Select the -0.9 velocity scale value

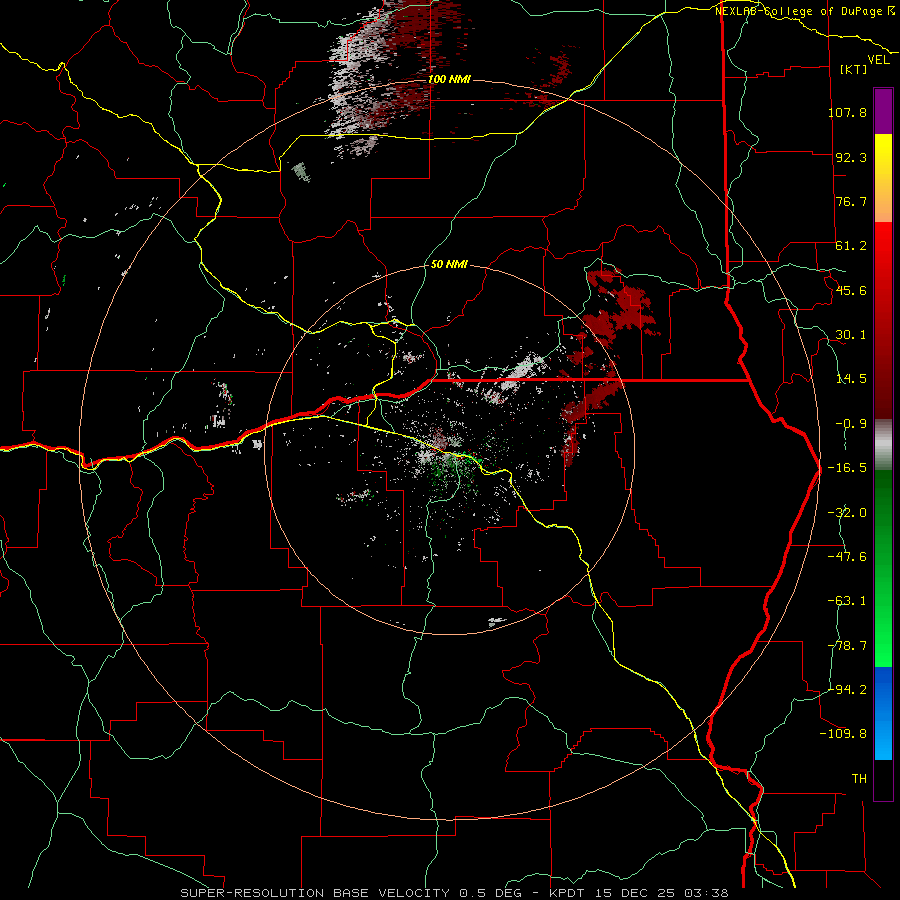pyautogui.click(x=851, y=424)
